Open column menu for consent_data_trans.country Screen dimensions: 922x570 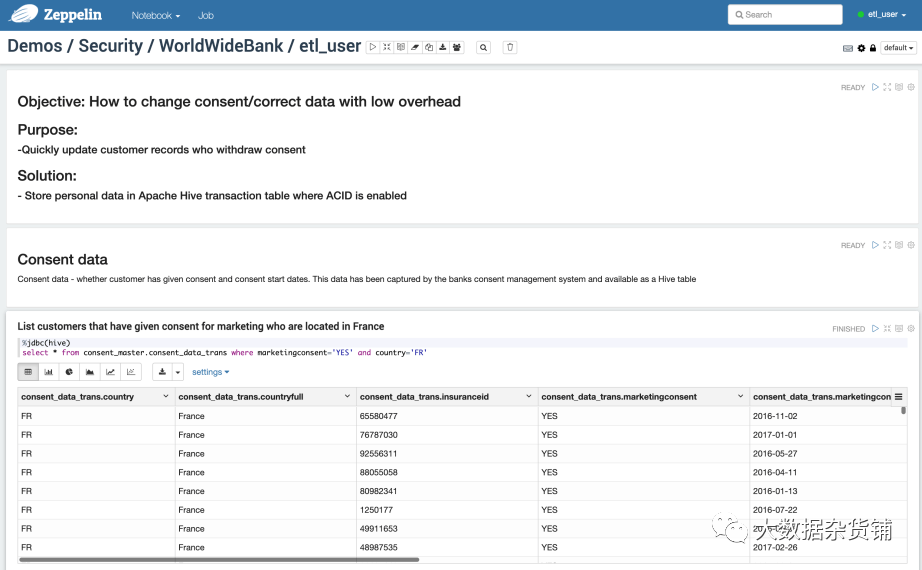(x=166, y=396)
